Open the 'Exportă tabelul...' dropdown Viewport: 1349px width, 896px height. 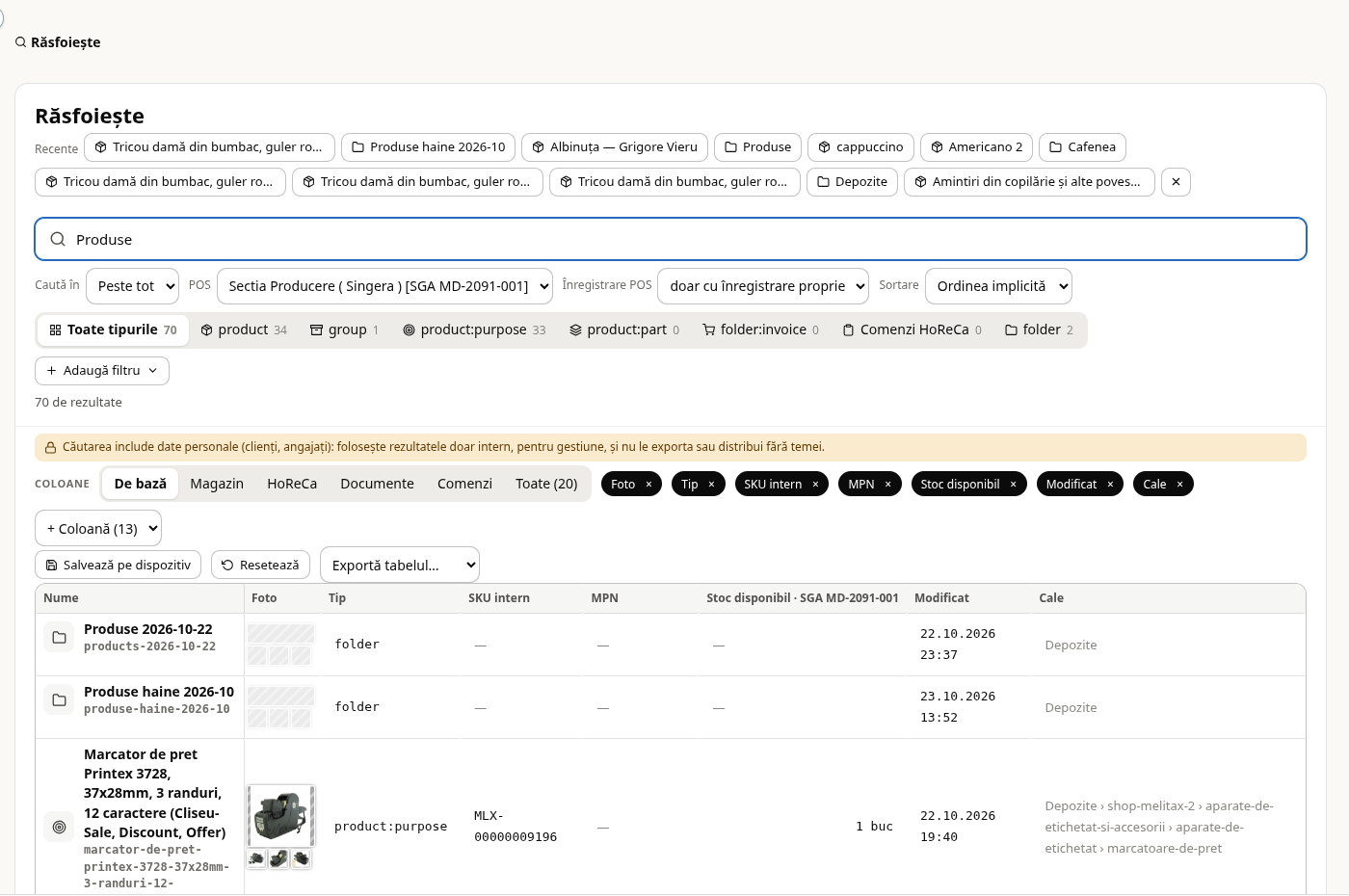[400, 566]
